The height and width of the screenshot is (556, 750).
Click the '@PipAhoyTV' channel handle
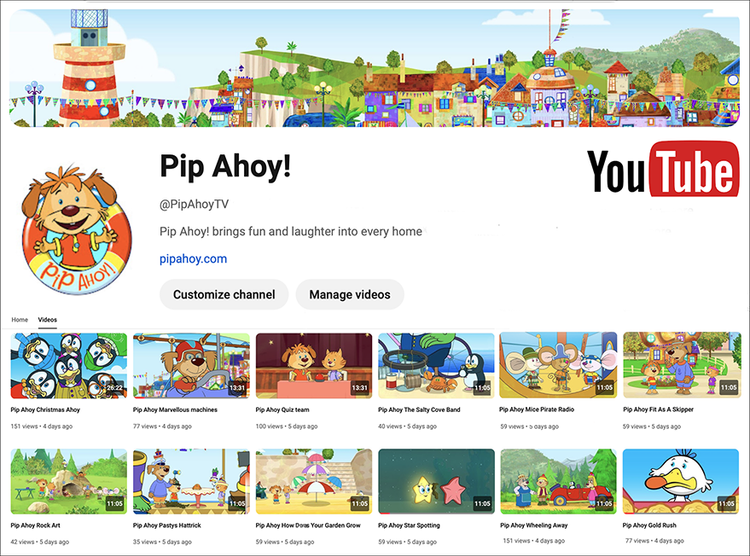point(194,205)
